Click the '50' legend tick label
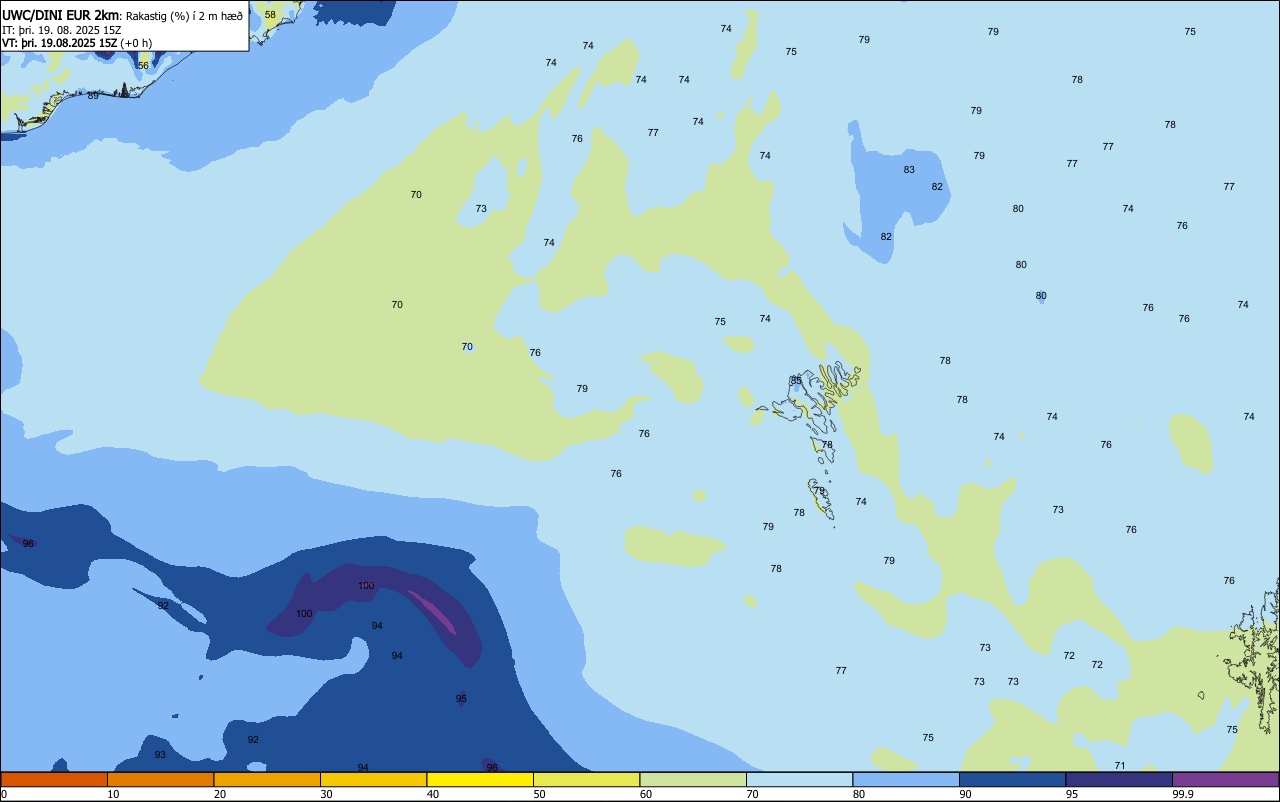Screen dimensions: 1280x802 539,794
